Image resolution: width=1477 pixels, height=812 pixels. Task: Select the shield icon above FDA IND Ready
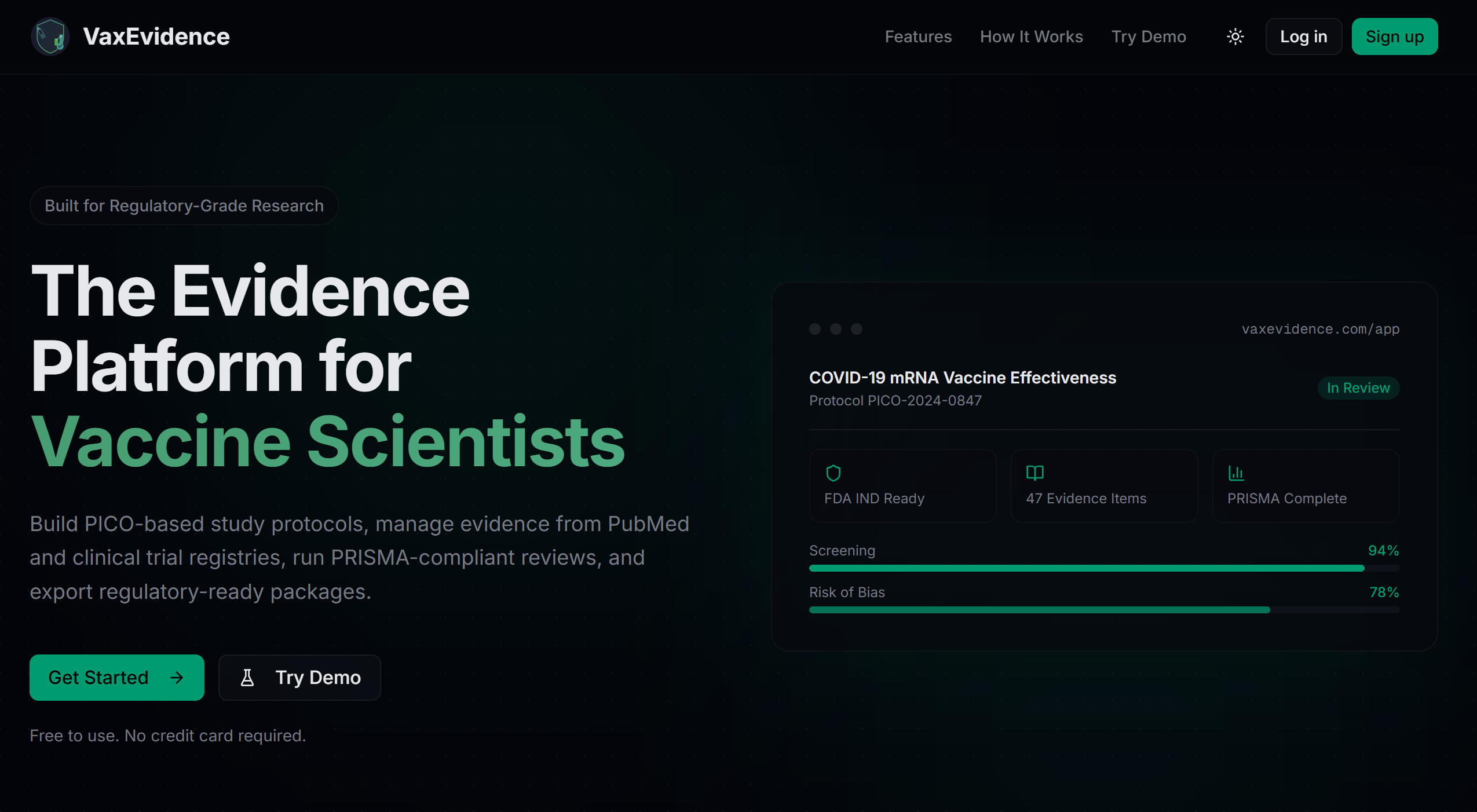click(x=832, y=473)
